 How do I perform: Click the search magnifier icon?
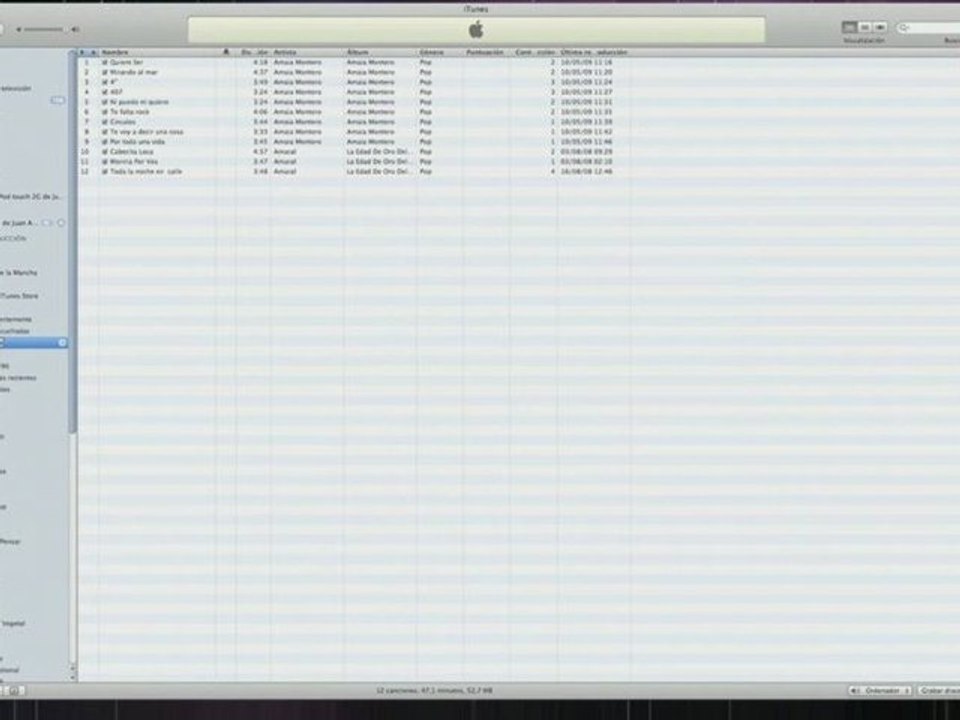point(904,28)
